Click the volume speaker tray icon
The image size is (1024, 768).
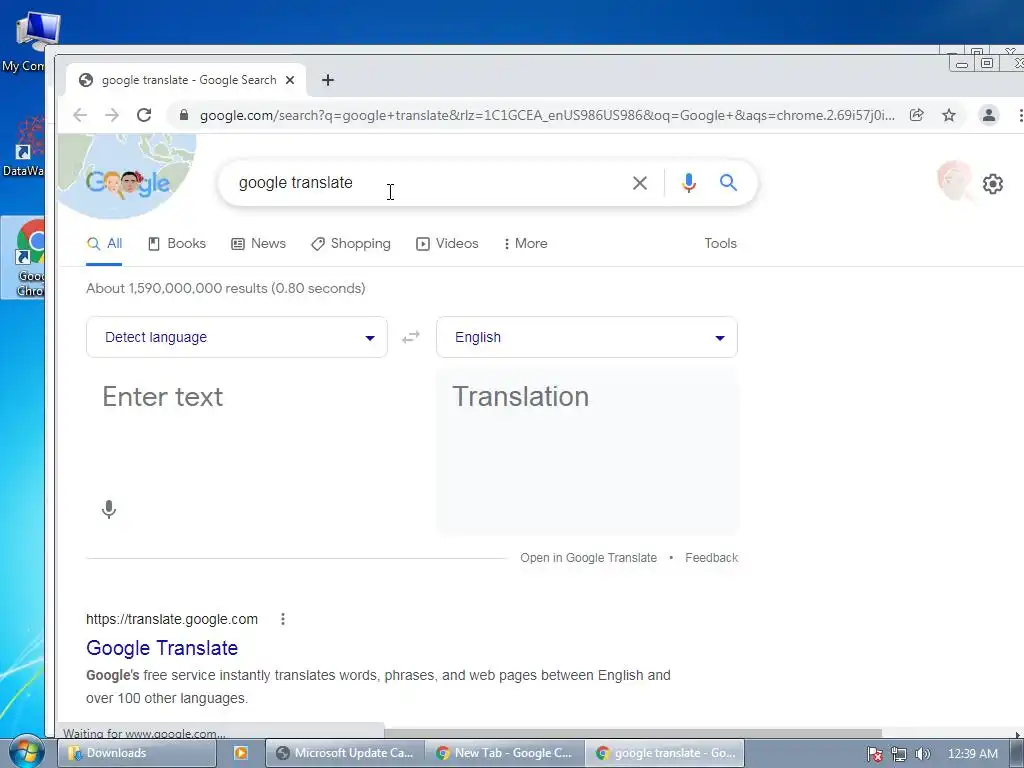pos(922,754)
